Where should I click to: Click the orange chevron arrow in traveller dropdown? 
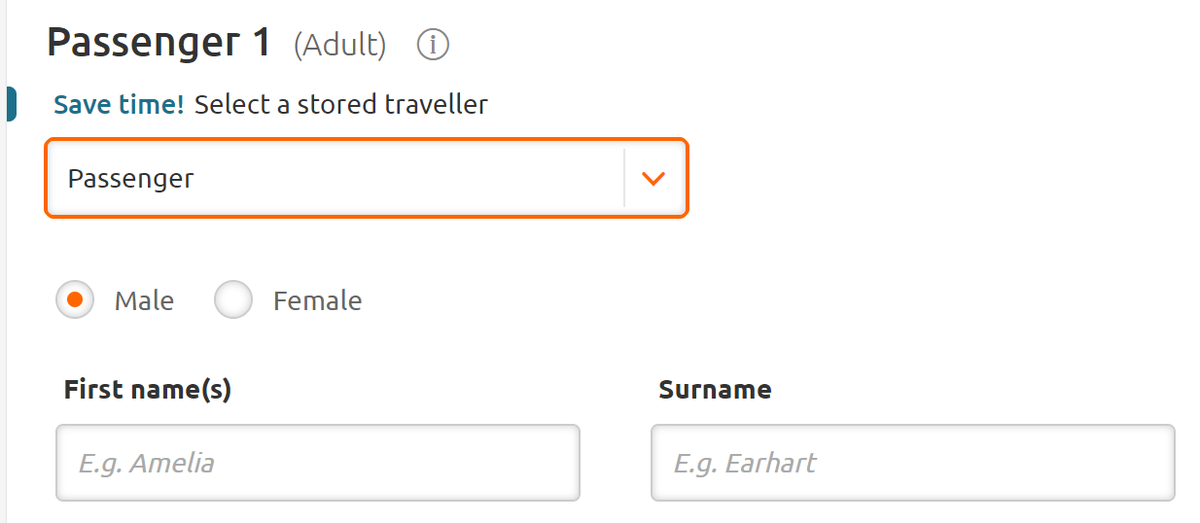(653, 179)
